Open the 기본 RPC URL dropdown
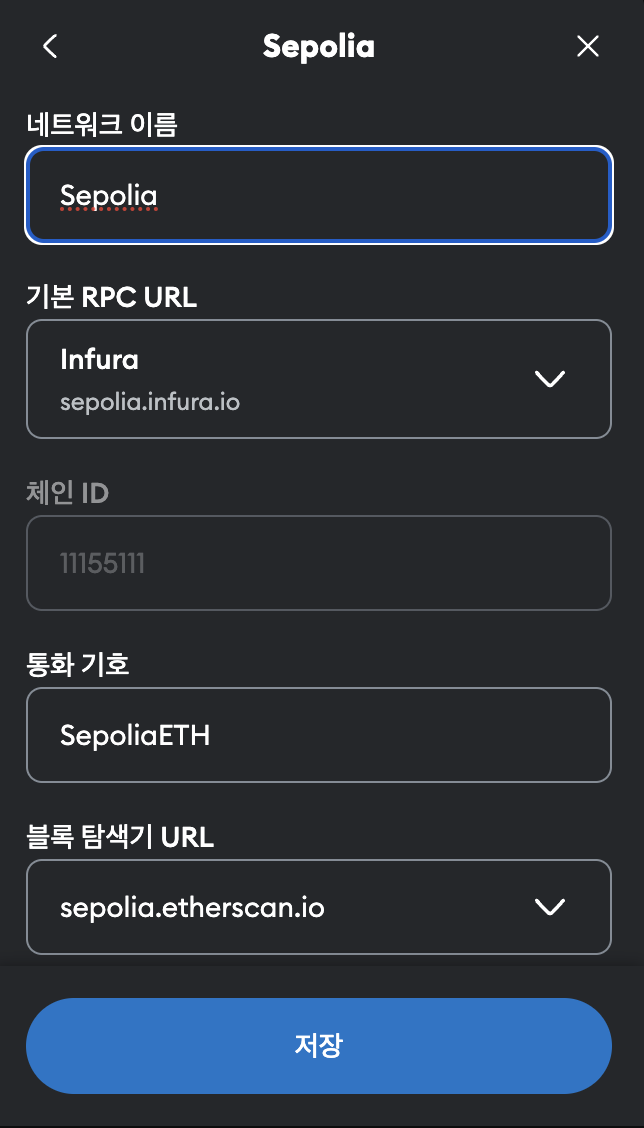644x1128 pixels. coord(319,378)
